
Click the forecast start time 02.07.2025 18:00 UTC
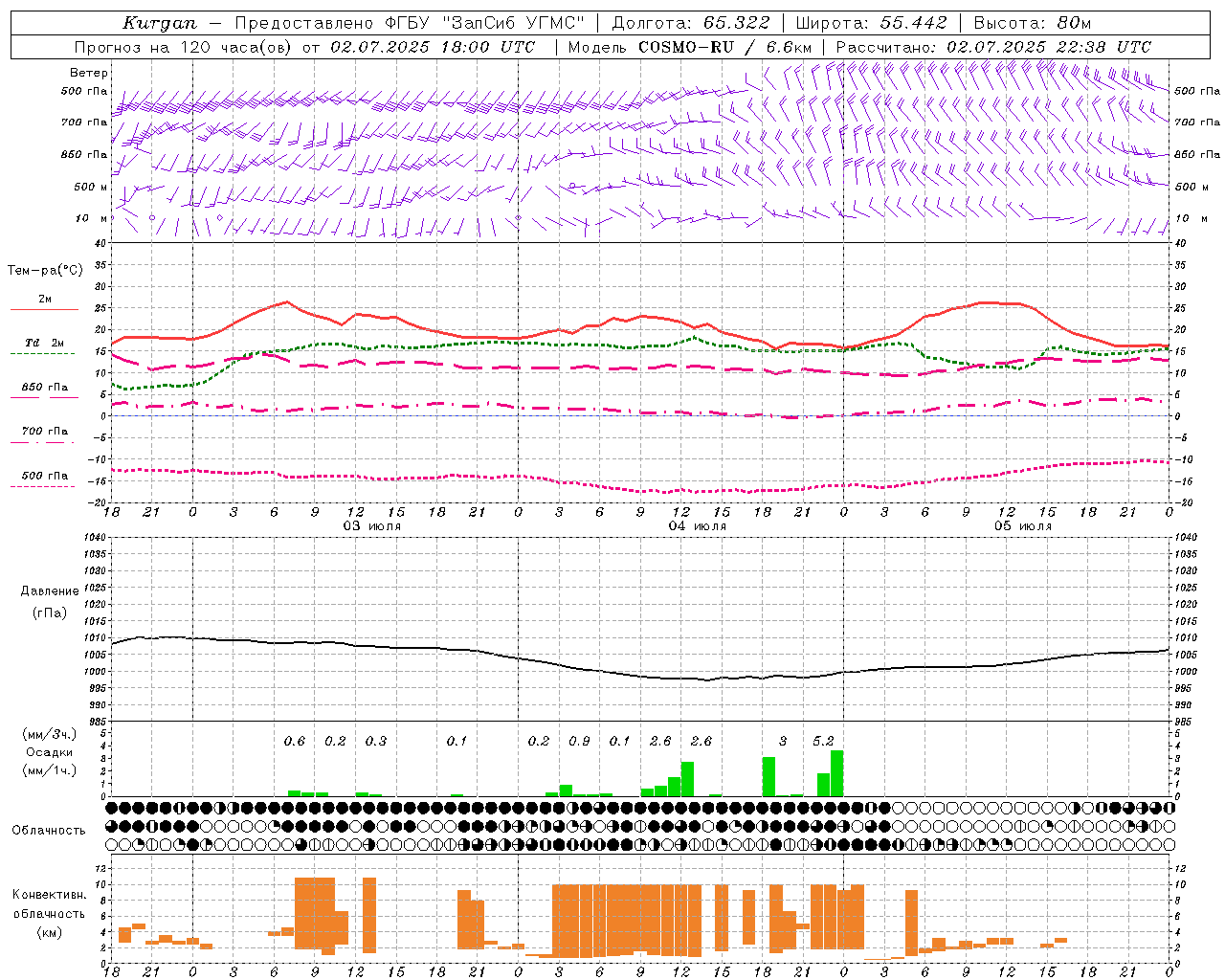[x=433, y=47]
